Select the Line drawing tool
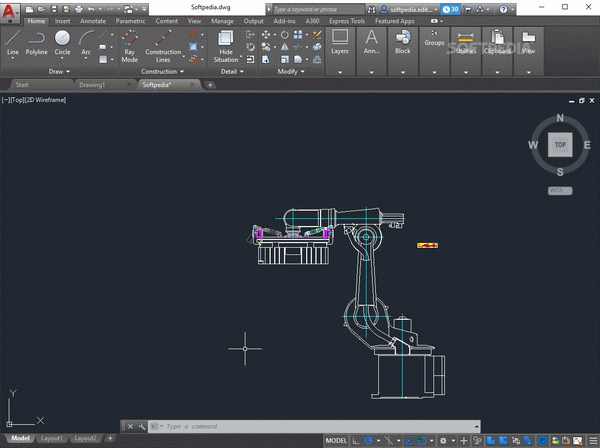Image resolution: width=600 pixels, height=448 pixels. 13,43
